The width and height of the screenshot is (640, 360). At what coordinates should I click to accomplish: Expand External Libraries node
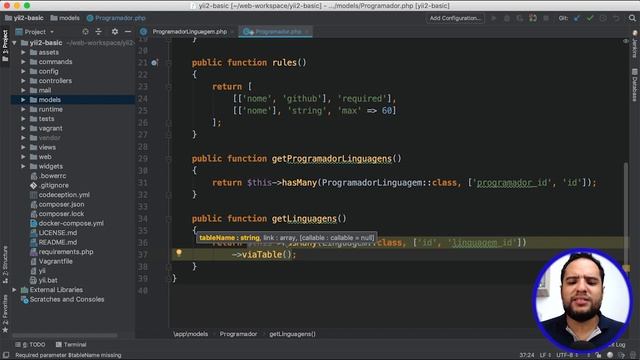click(x=14, y=290)
